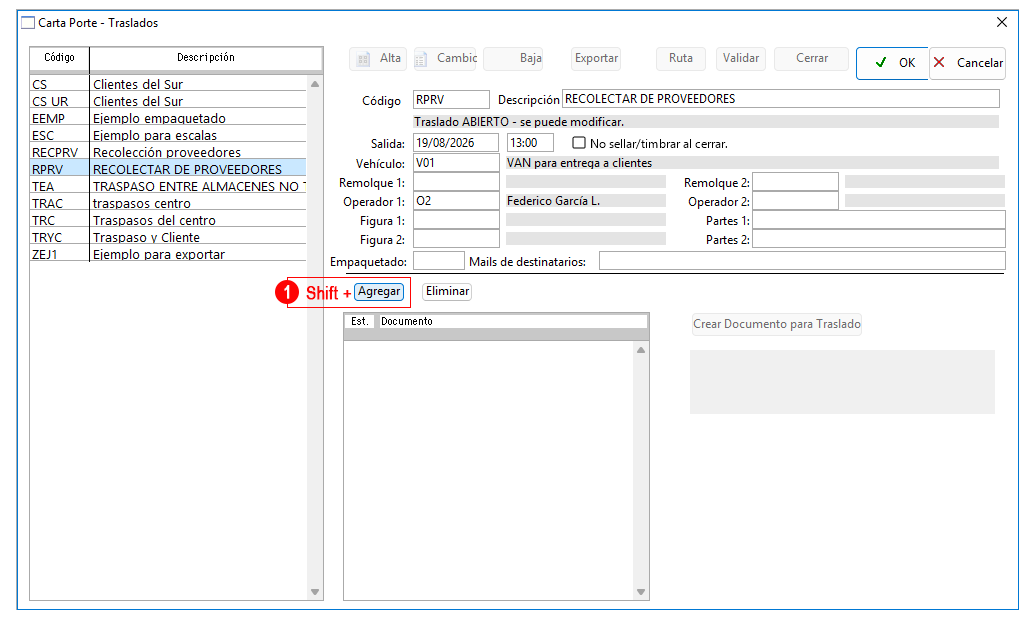Click traslados list scroll up arrow
The width and height of the screenshot is (1033, 623).
[x=315, y=84]
